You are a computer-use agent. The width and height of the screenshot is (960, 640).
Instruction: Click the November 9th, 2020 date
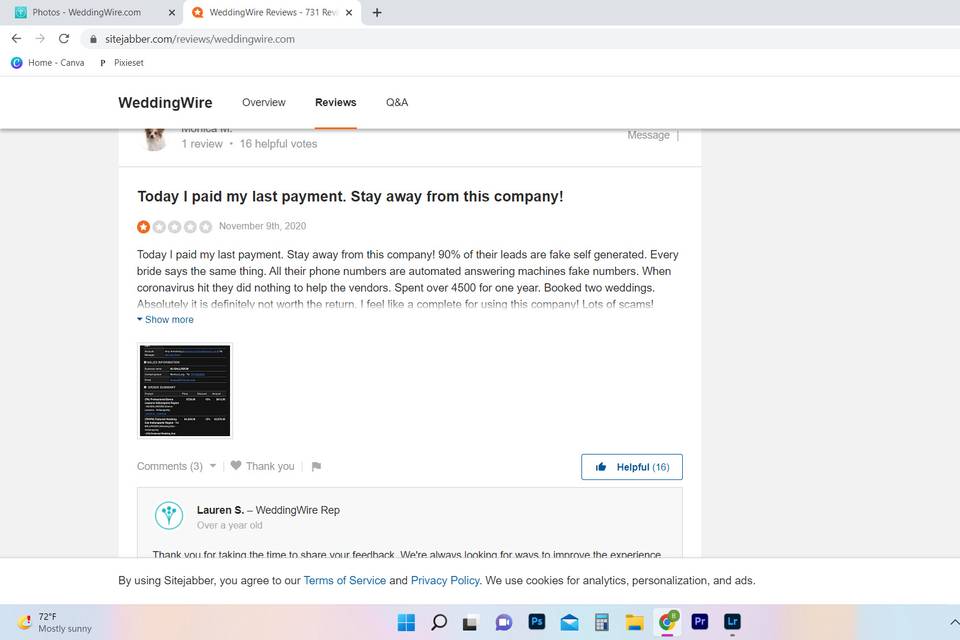click(x=263, y=226)
